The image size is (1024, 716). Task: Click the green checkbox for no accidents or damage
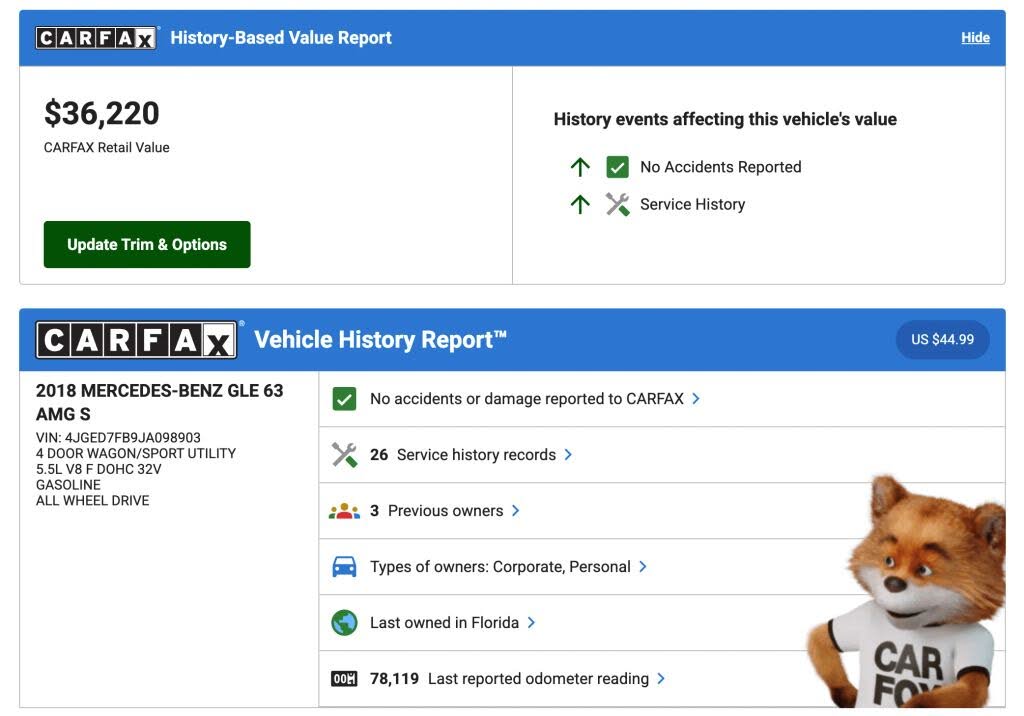[x=344, y=399]
